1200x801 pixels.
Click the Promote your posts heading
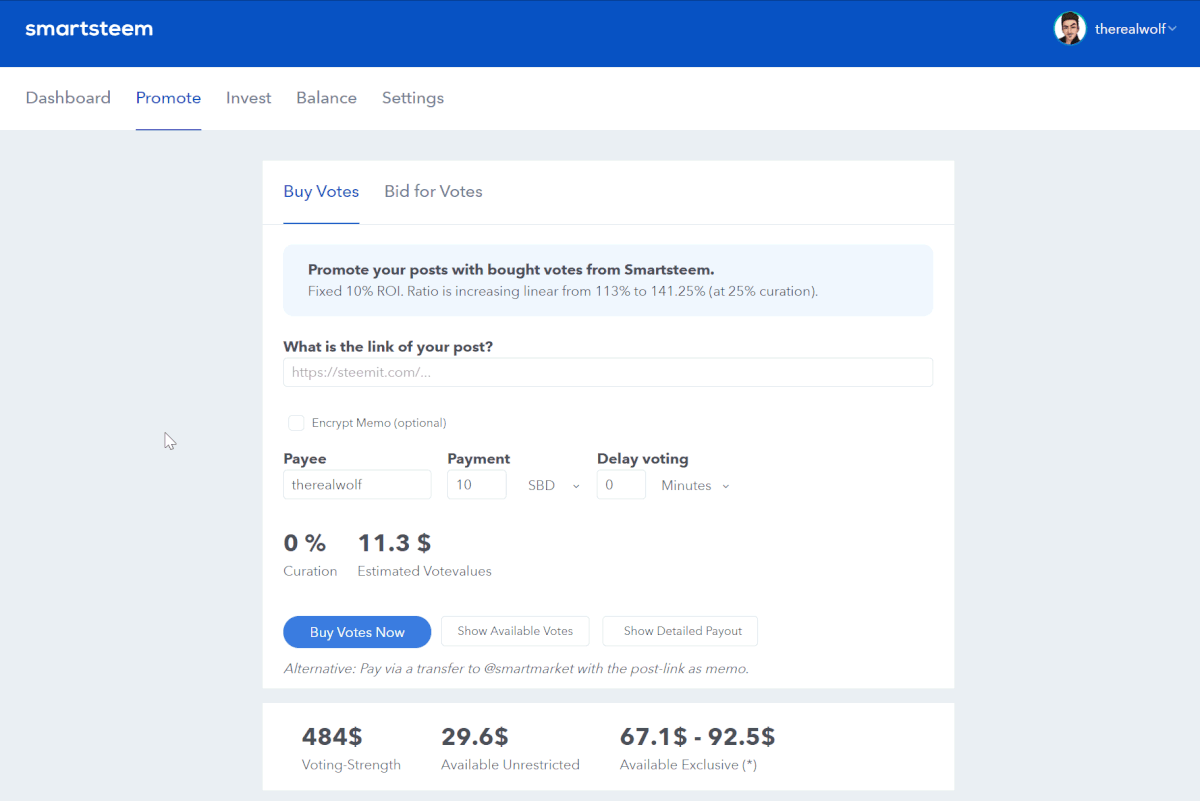[x=511, y=270]
